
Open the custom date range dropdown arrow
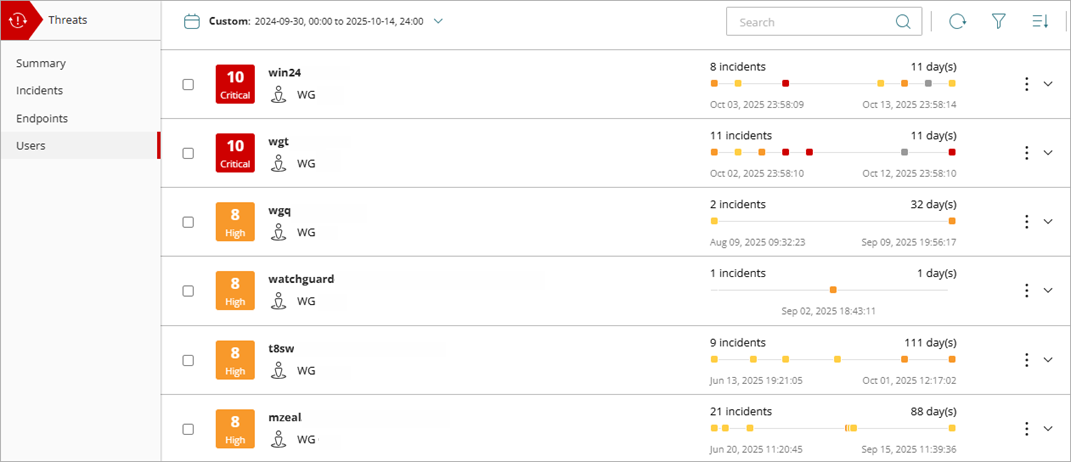(438, 21)
